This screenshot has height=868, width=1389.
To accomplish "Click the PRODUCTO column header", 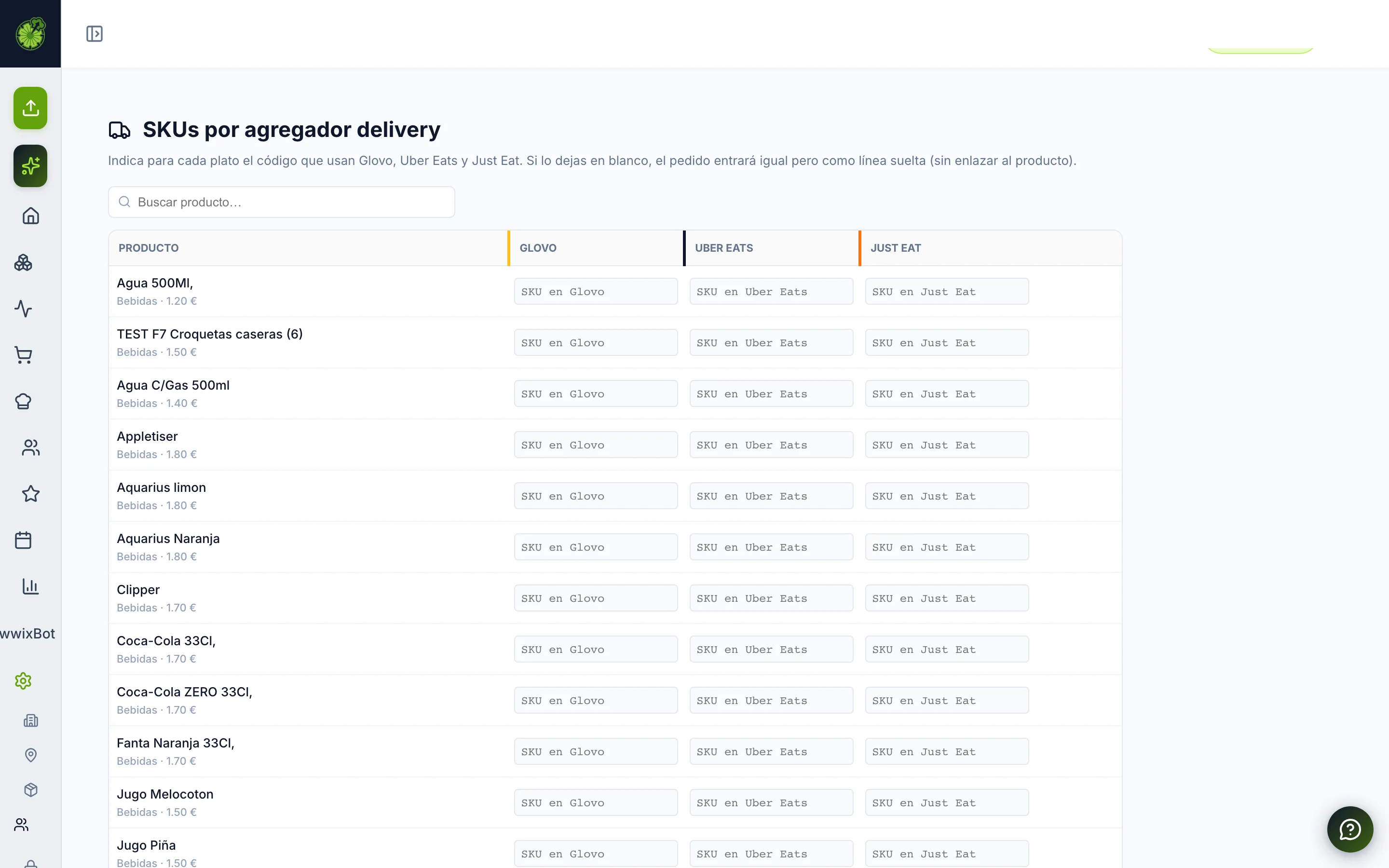I will pos(149,248).
